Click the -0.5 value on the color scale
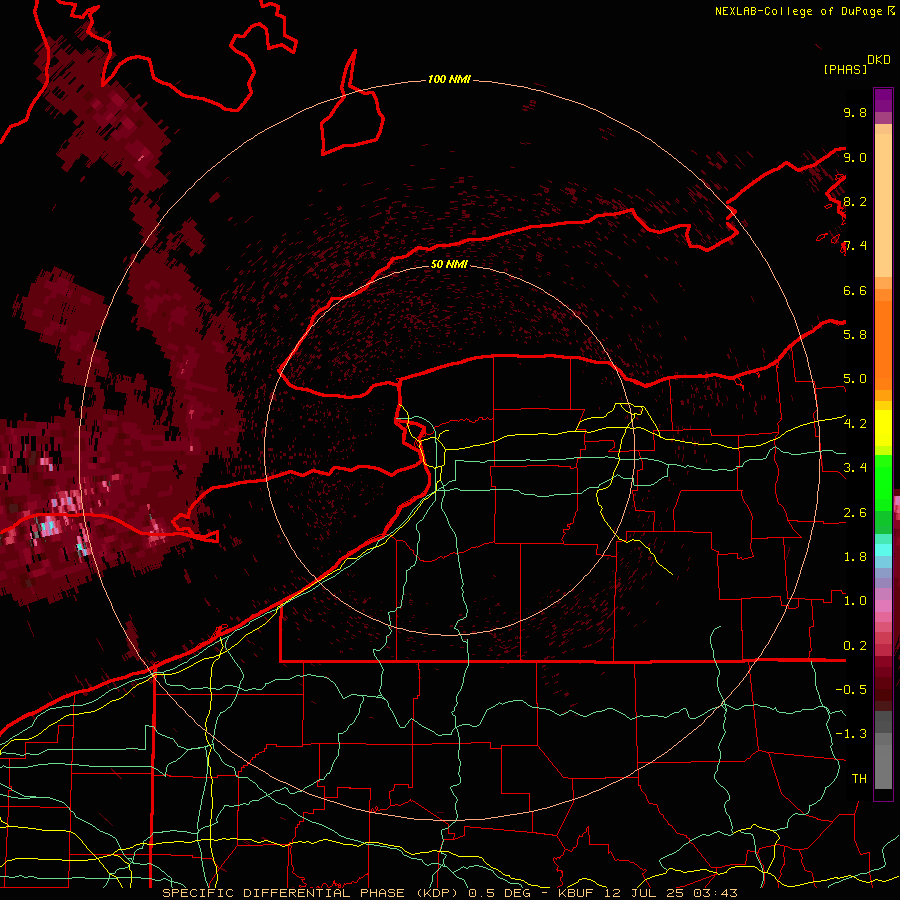Screen dimensions: 900x900 (x=851, y=690)
